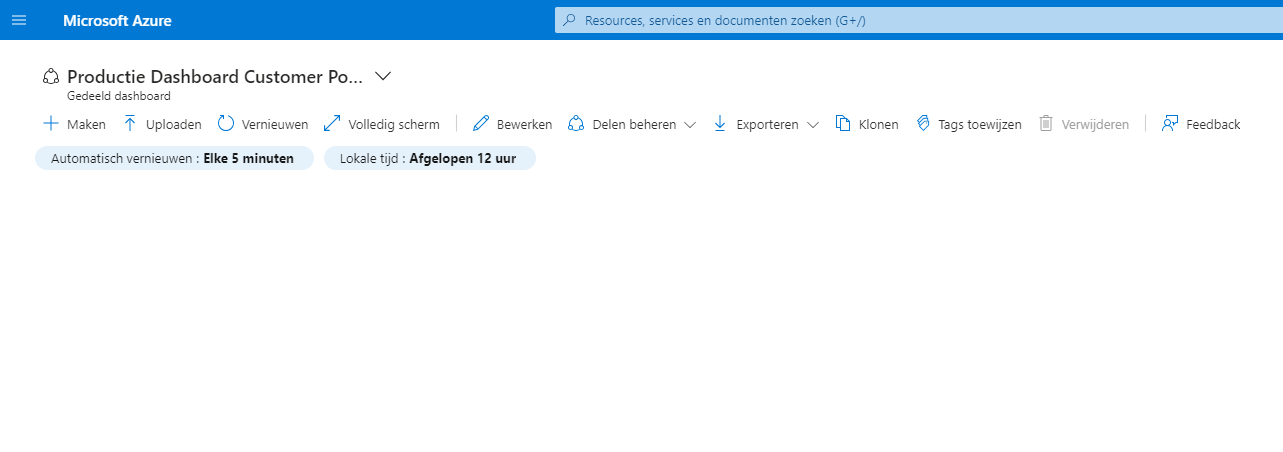Open Feedback via person icon

tap(1170, 124)
